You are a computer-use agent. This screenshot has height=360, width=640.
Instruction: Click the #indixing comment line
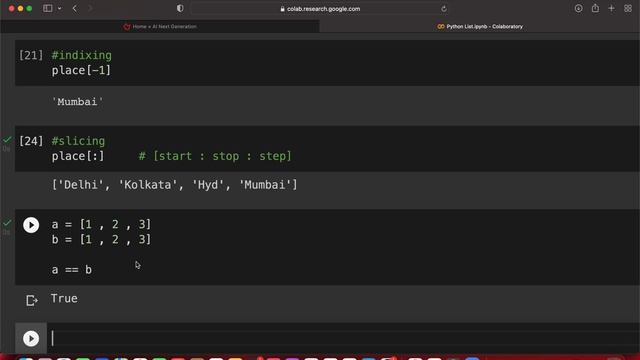[82, 55]
